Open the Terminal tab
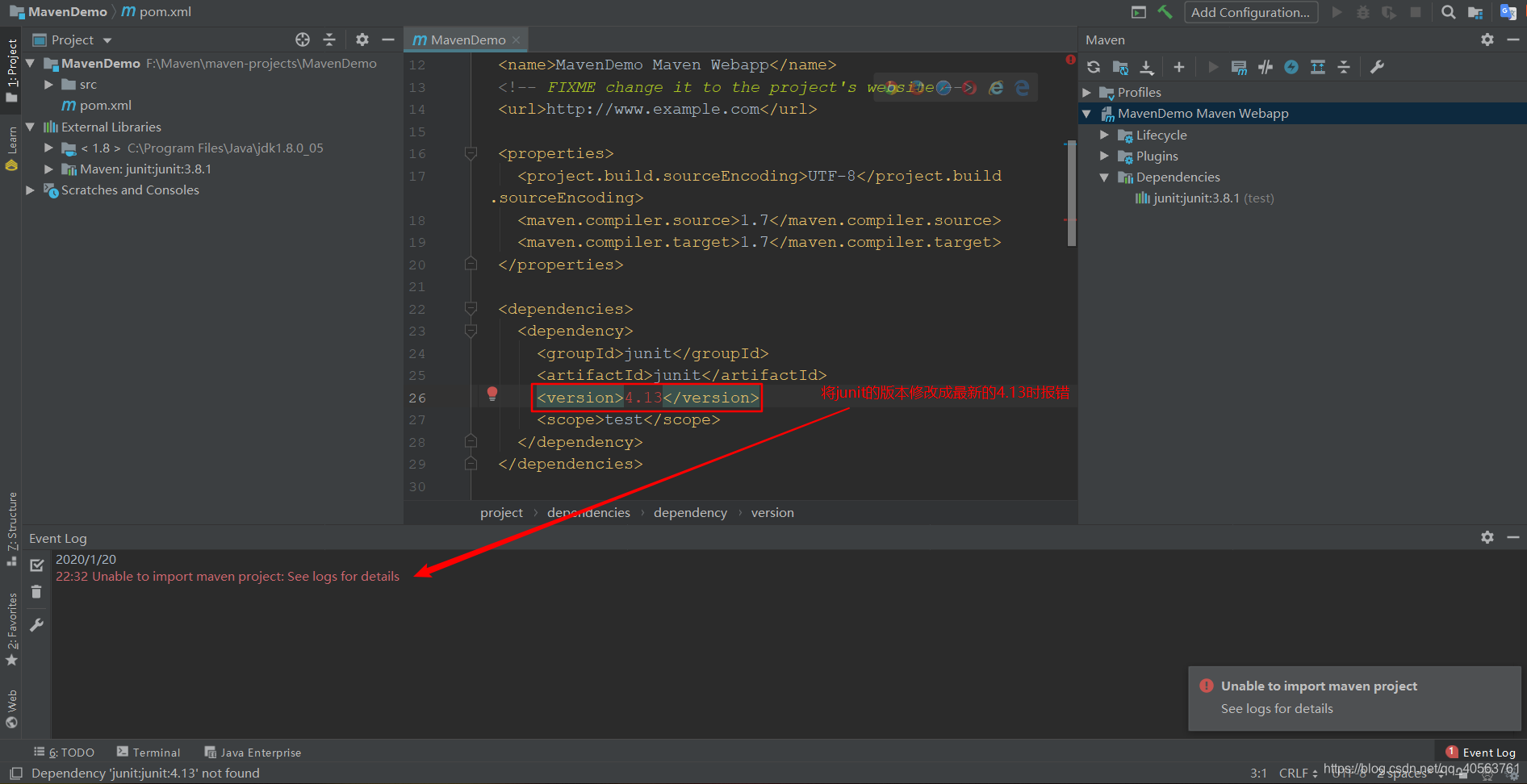The width and height of the screenshot is (1527, 784). pos(149,752)
